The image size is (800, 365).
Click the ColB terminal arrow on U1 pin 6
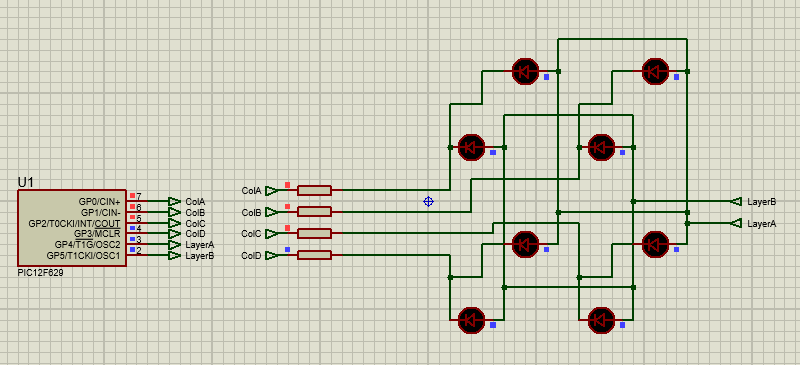[x=174, y=212]
